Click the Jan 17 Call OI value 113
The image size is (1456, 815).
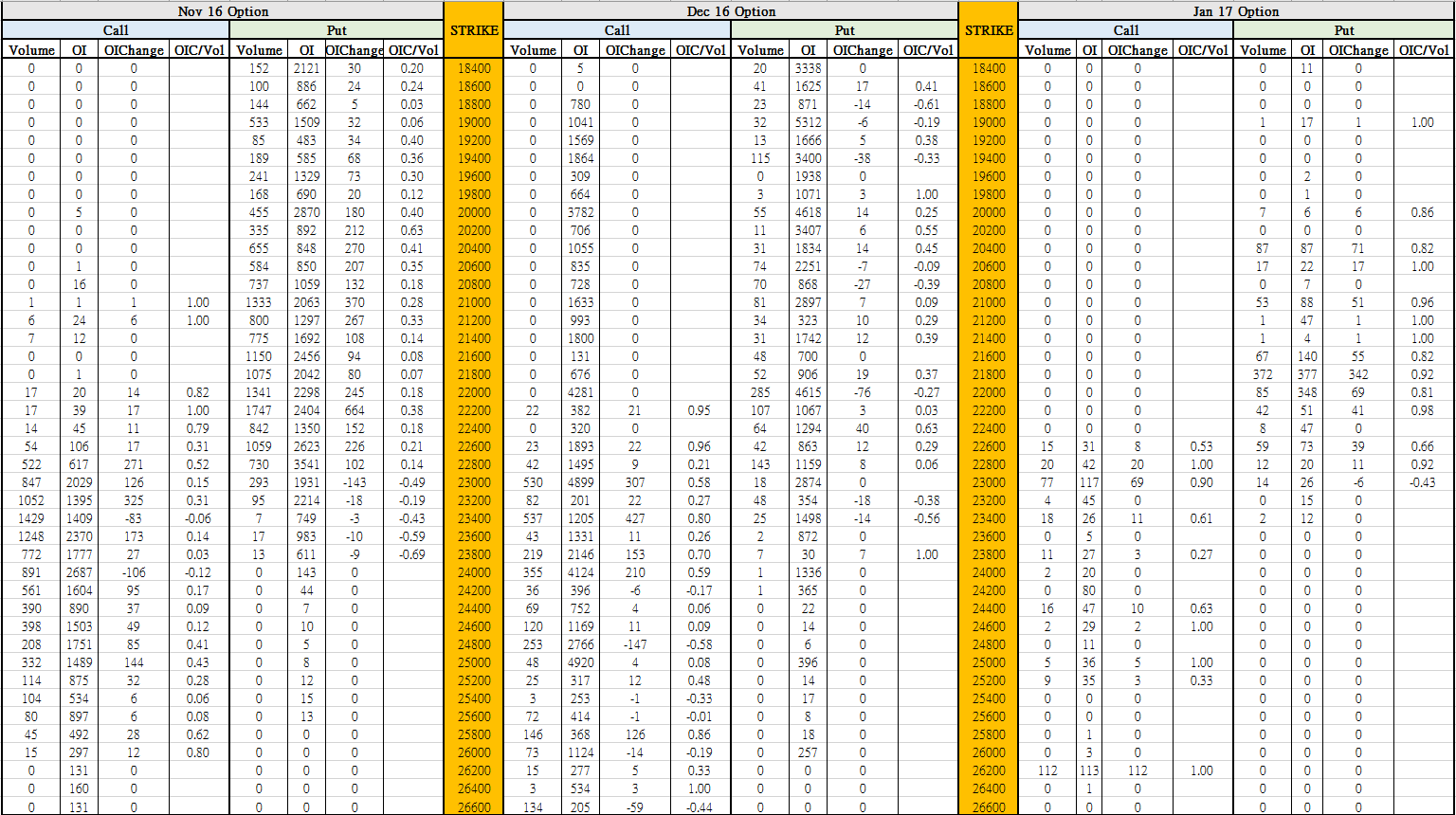1089,770
